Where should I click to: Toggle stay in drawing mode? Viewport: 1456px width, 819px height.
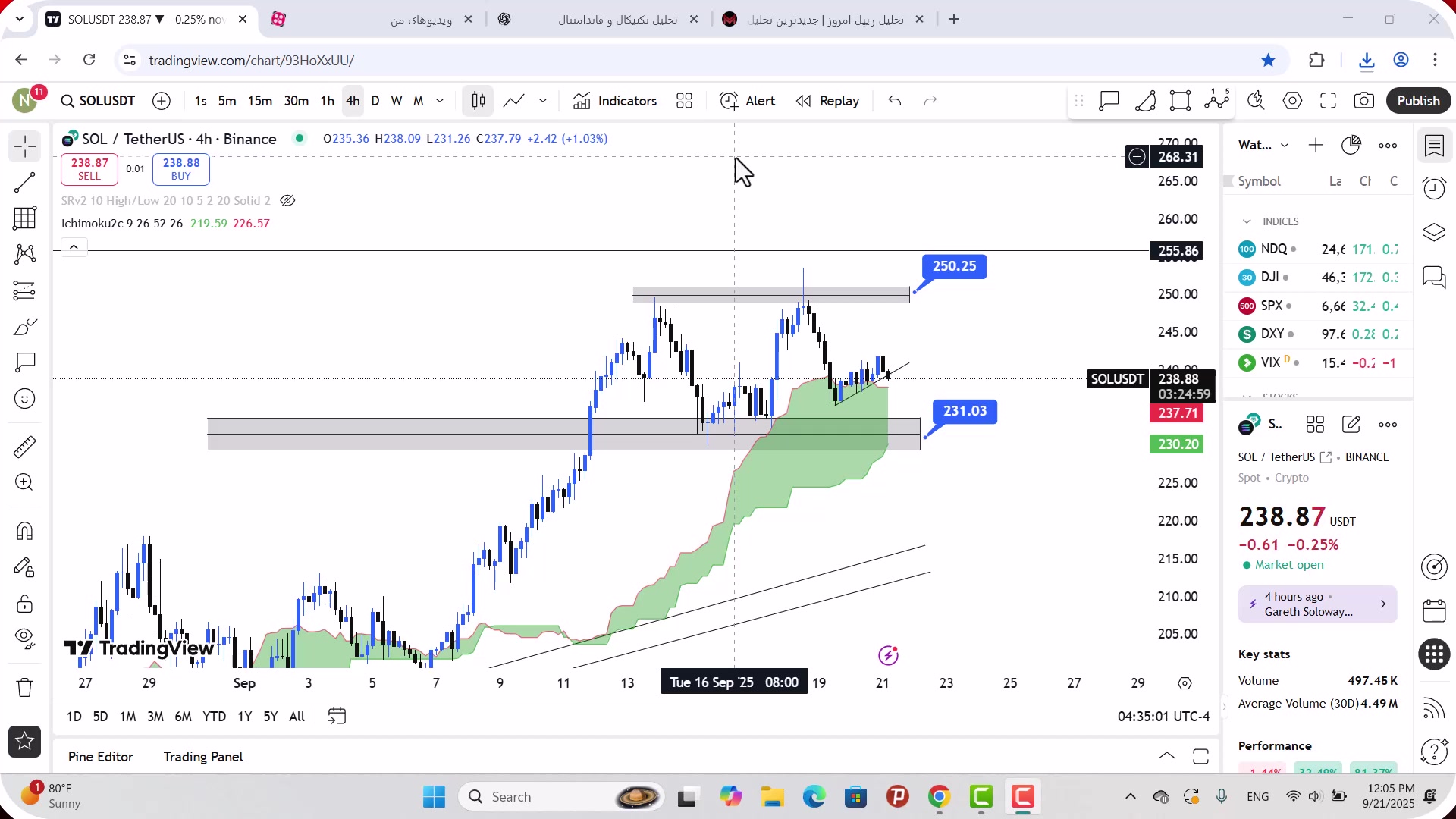tap(25, 567)
